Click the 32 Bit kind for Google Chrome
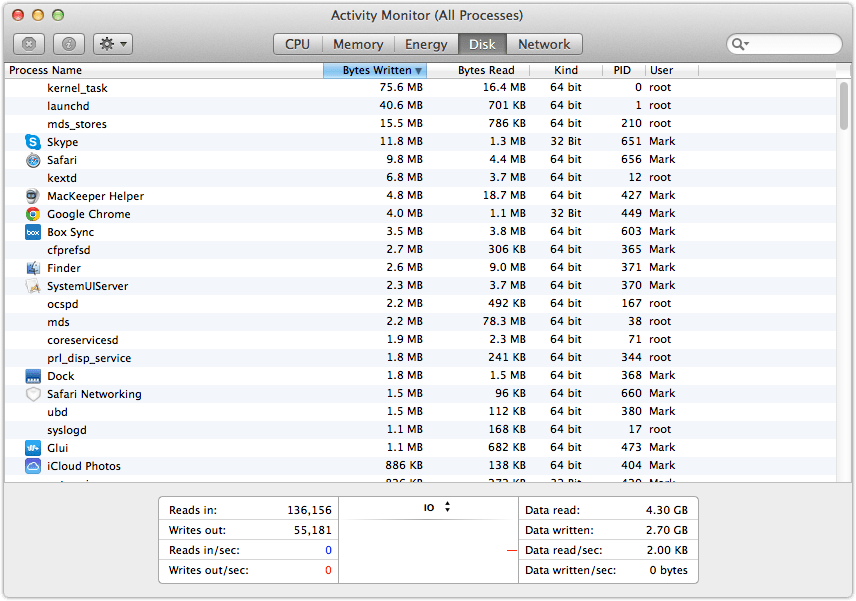Screen dimensions: 856x601 click(x=566, y=213)
